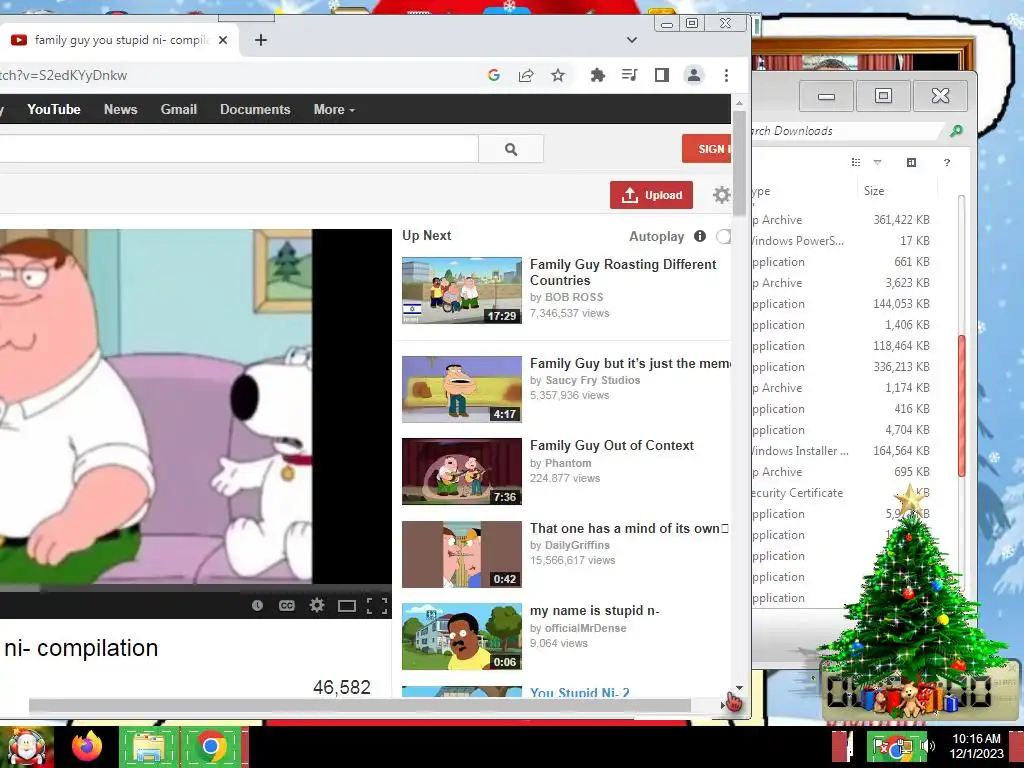Open Chrome side panel icon
Screen dimensions: 1024x768
click(x=662, y=75)
